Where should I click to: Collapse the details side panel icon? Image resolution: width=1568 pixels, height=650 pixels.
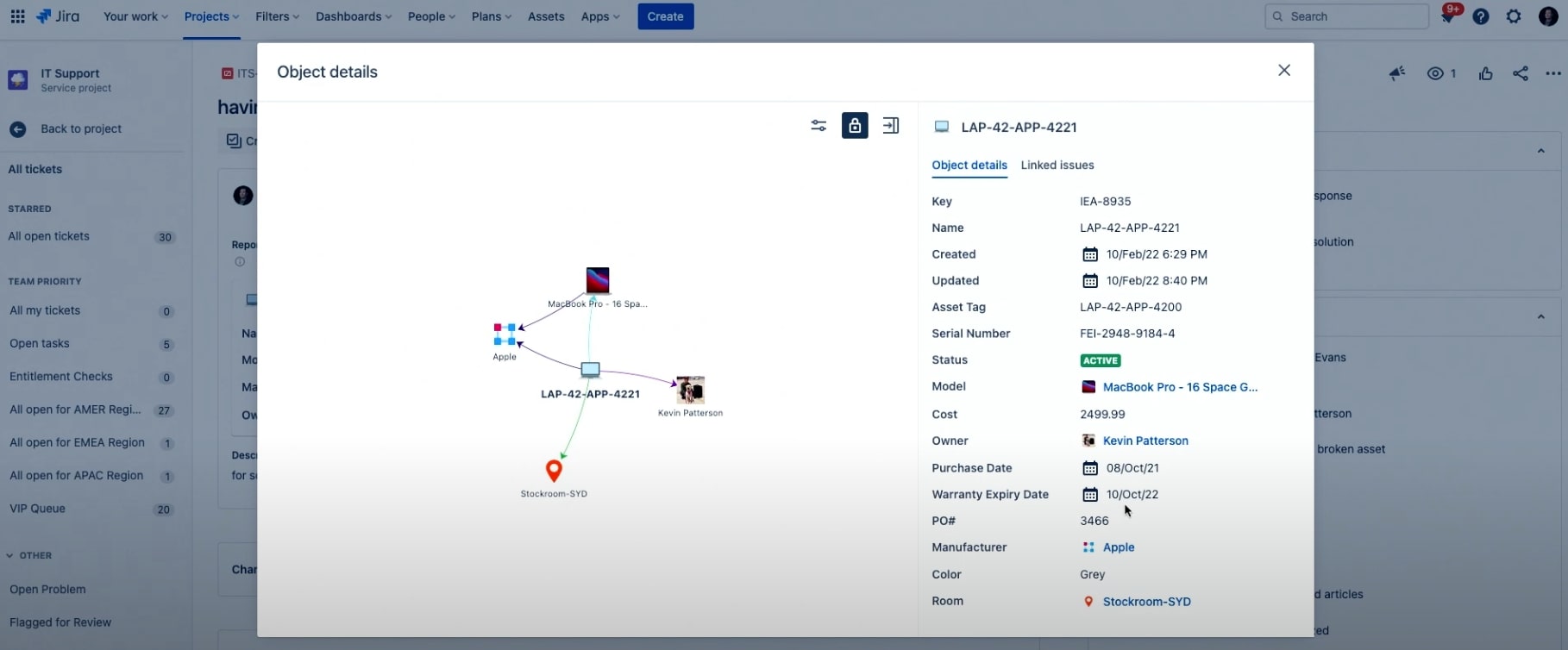[891, 126]
